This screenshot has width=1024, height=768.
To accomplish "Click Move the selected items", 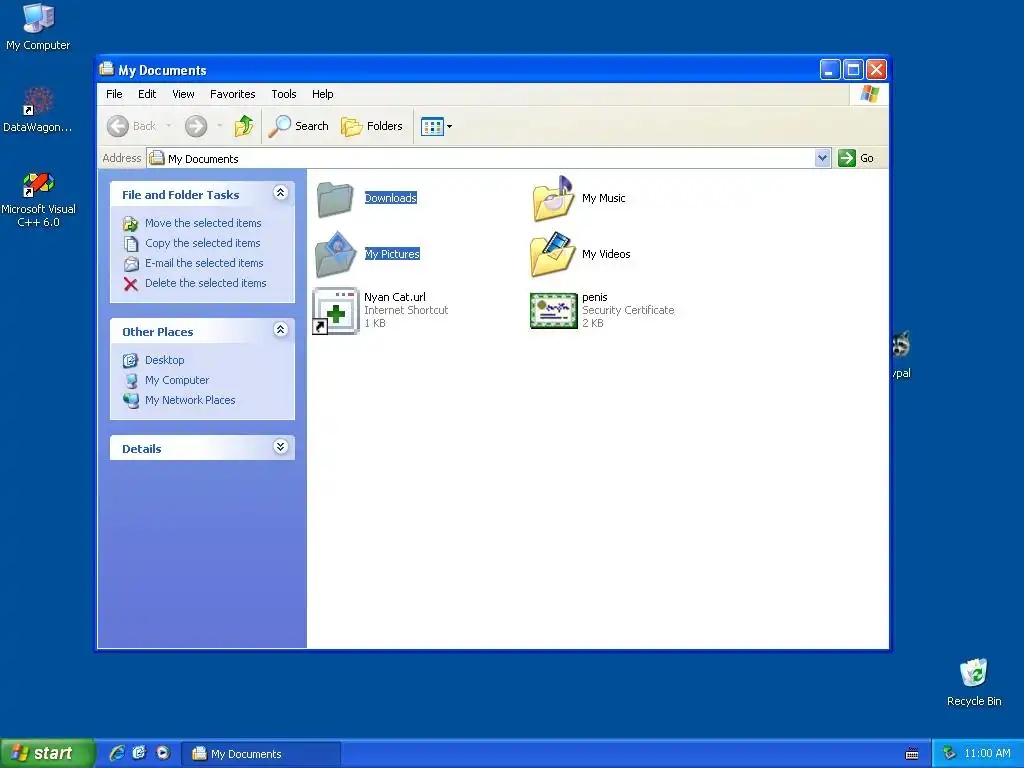I will coord(203,223).
